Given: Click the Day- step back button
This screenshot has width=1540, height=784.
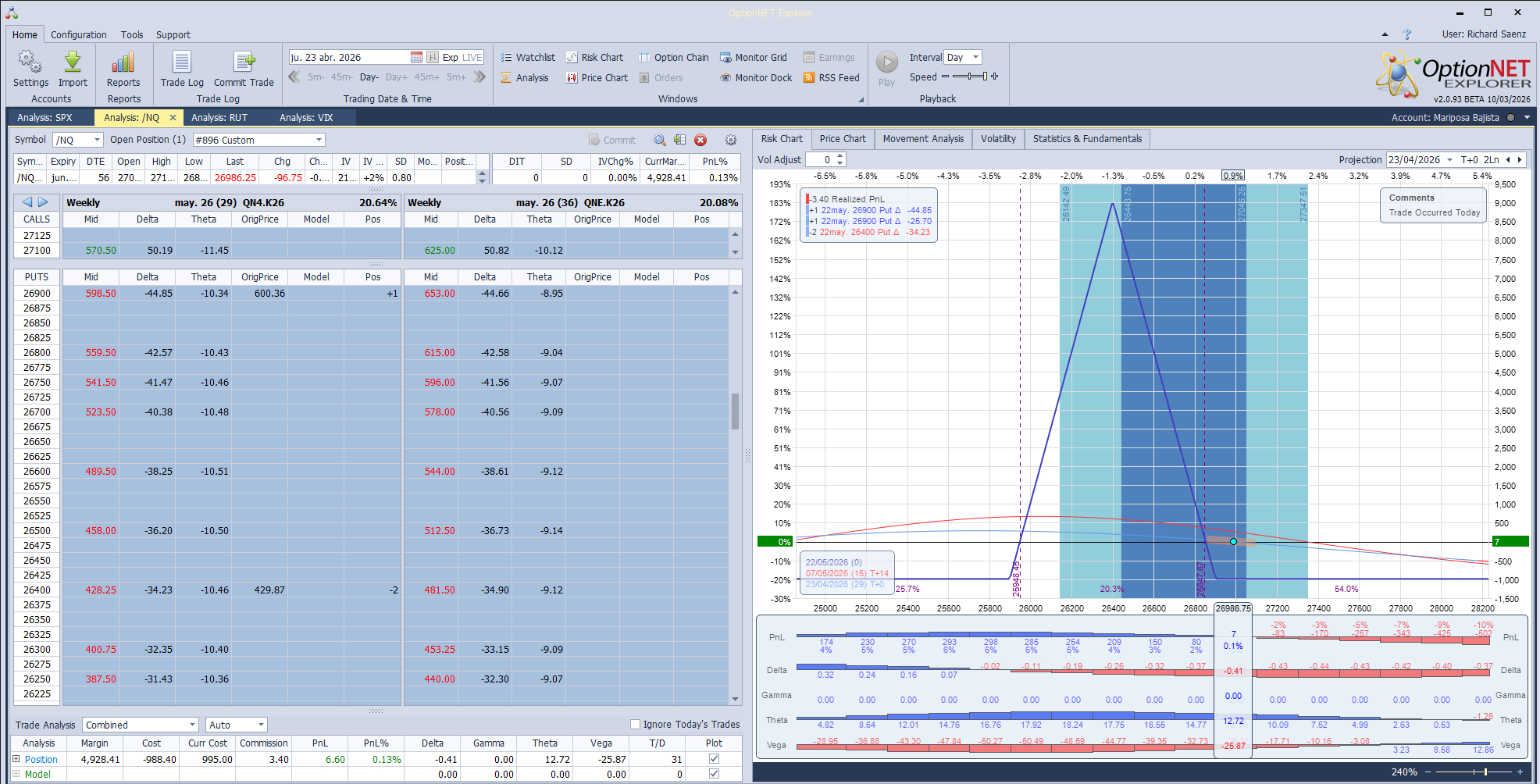Looking at the screenshot, I should (x=369, y=77).
